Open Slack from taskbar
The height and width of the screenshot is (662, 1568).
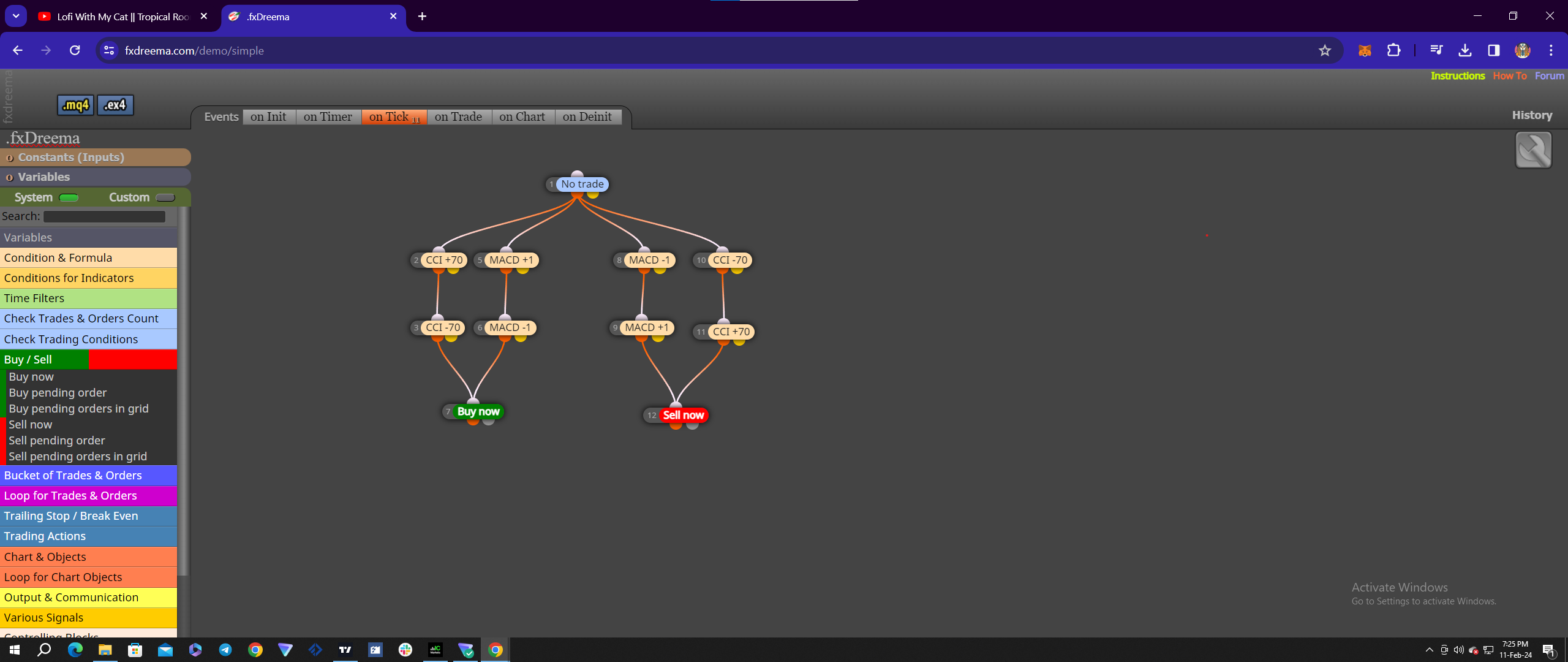(x=405, y=650)
